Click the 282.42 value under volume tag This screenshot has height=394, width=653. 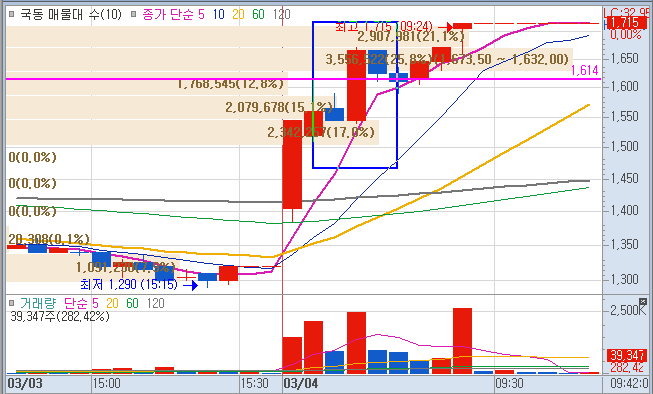tap(627, 367)
